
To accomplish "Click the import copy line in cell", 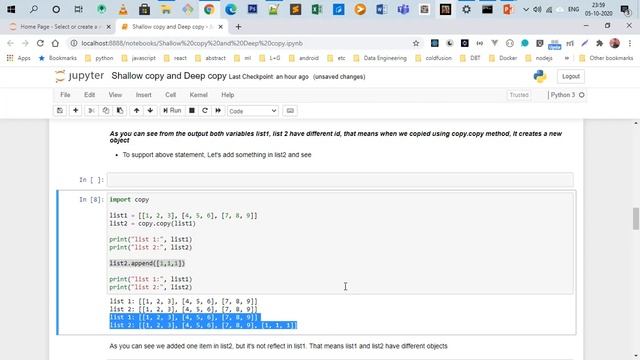I will [x=129, y=200].
